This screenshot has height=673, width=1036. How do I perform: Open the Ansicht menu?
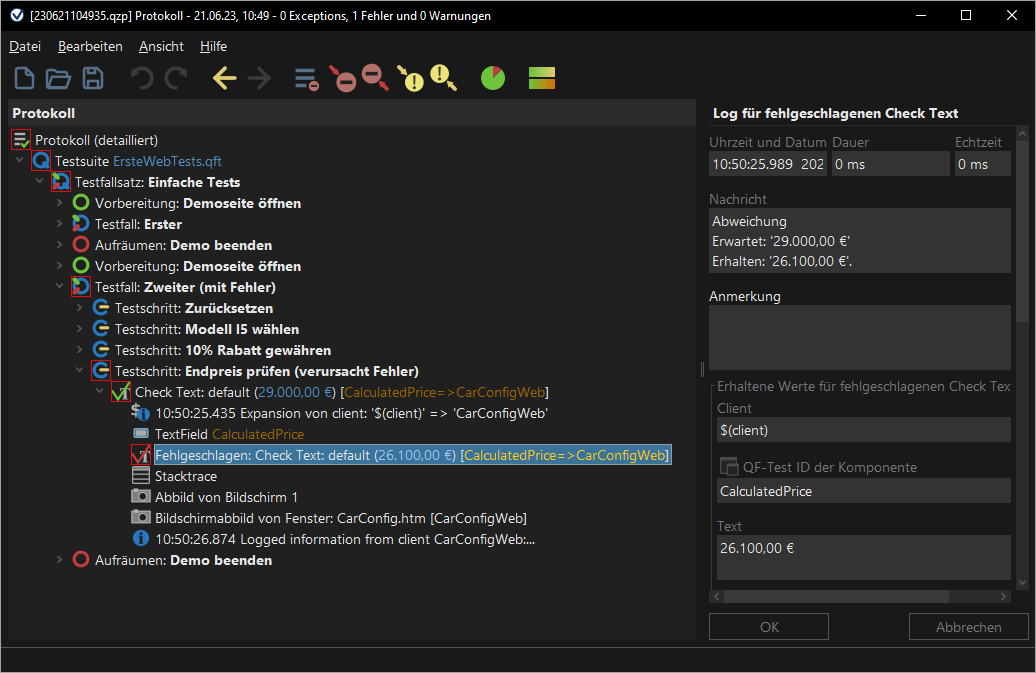coord(161,46)
